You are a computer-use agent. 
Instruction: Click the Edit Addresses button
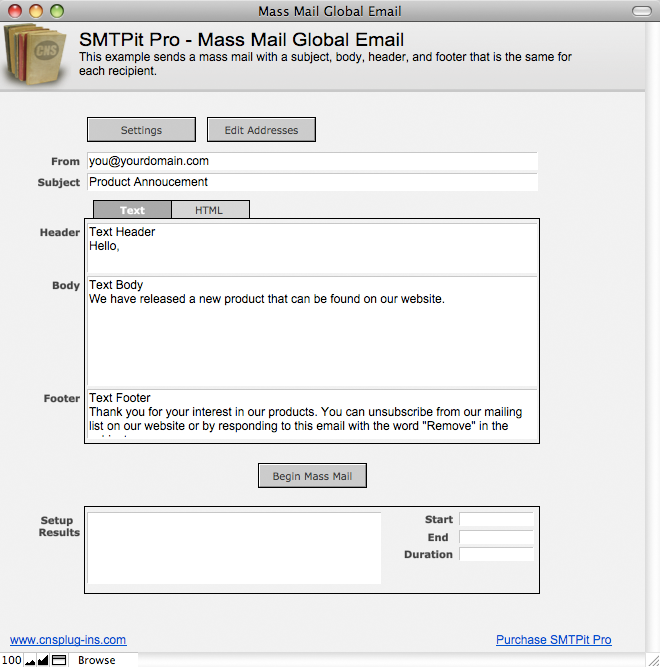[x=261, y=130]
